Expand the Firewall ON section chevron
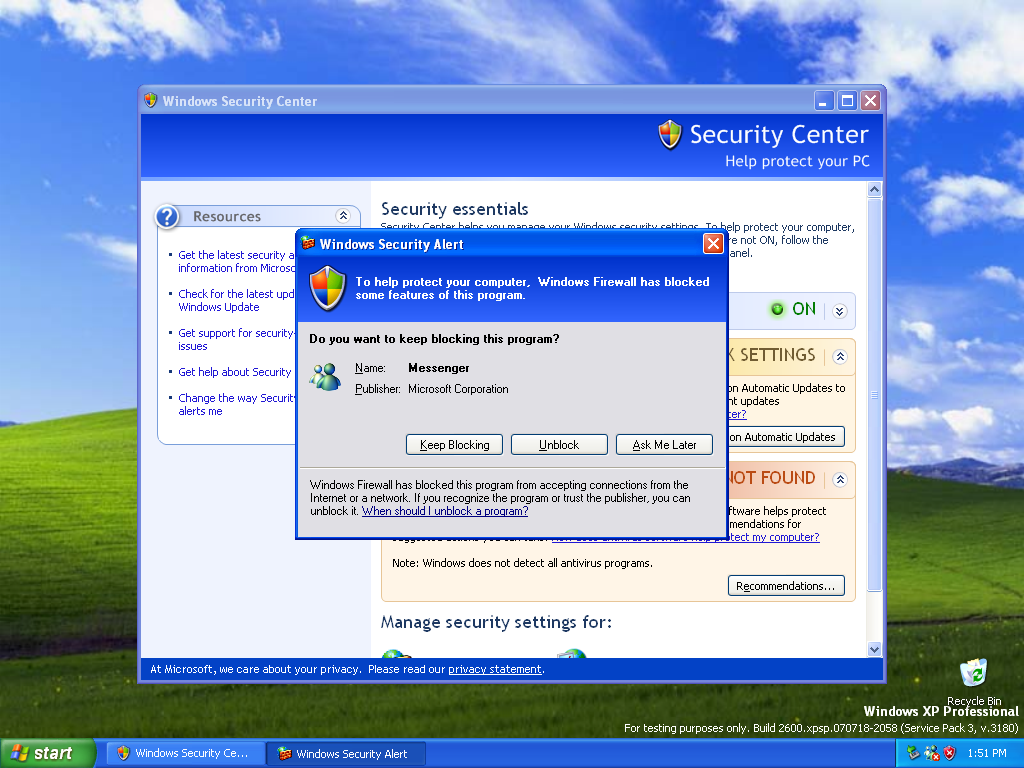 point(840,311)
